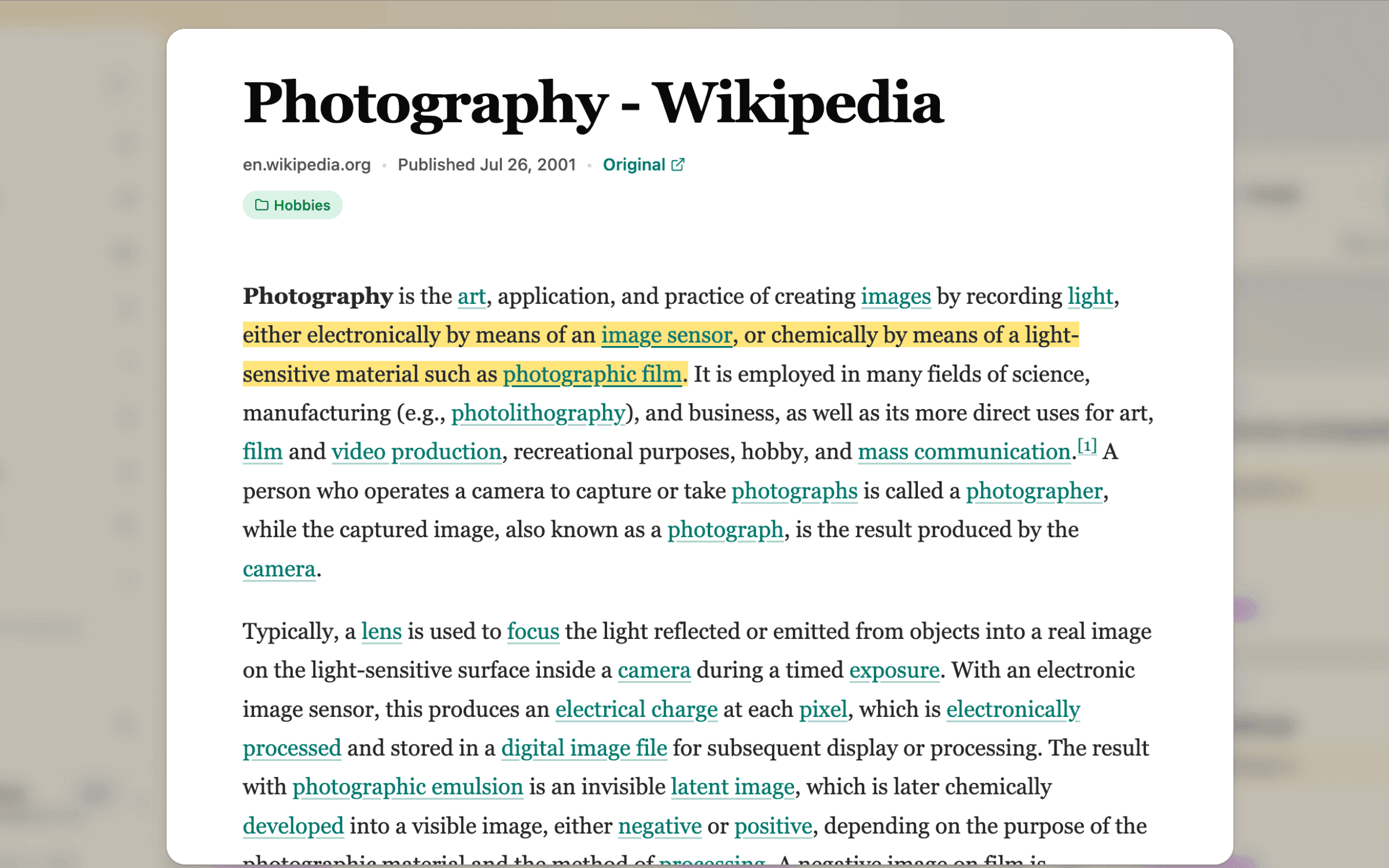
Task: Click the Hobbies folder tag
Action: pyautogui.click(x=292, y=205)
